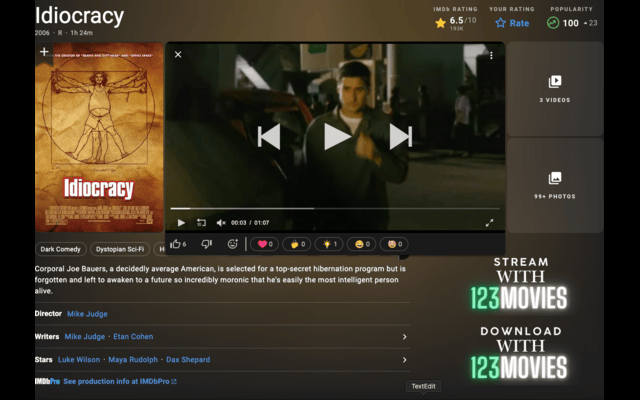Open Maya Rudolph's page
This screenshot has height=400, width=640.
coord(133,360)
